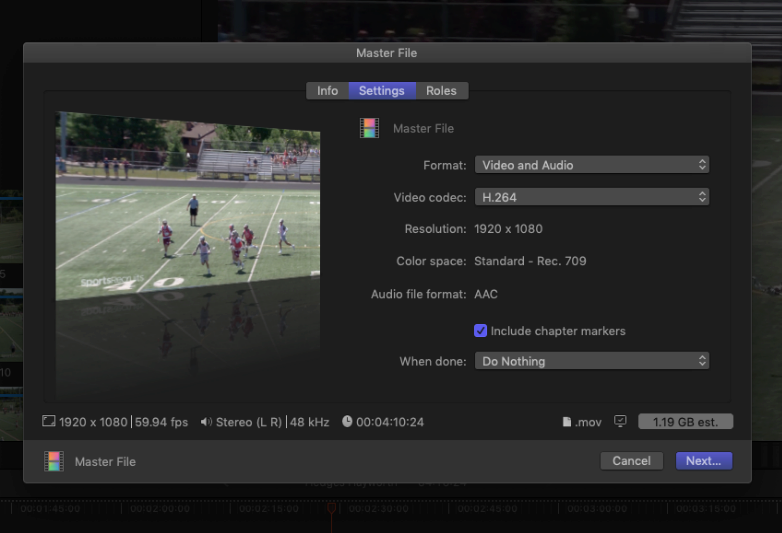Click the Master File filmstrip icon in settings

[370, 128]
